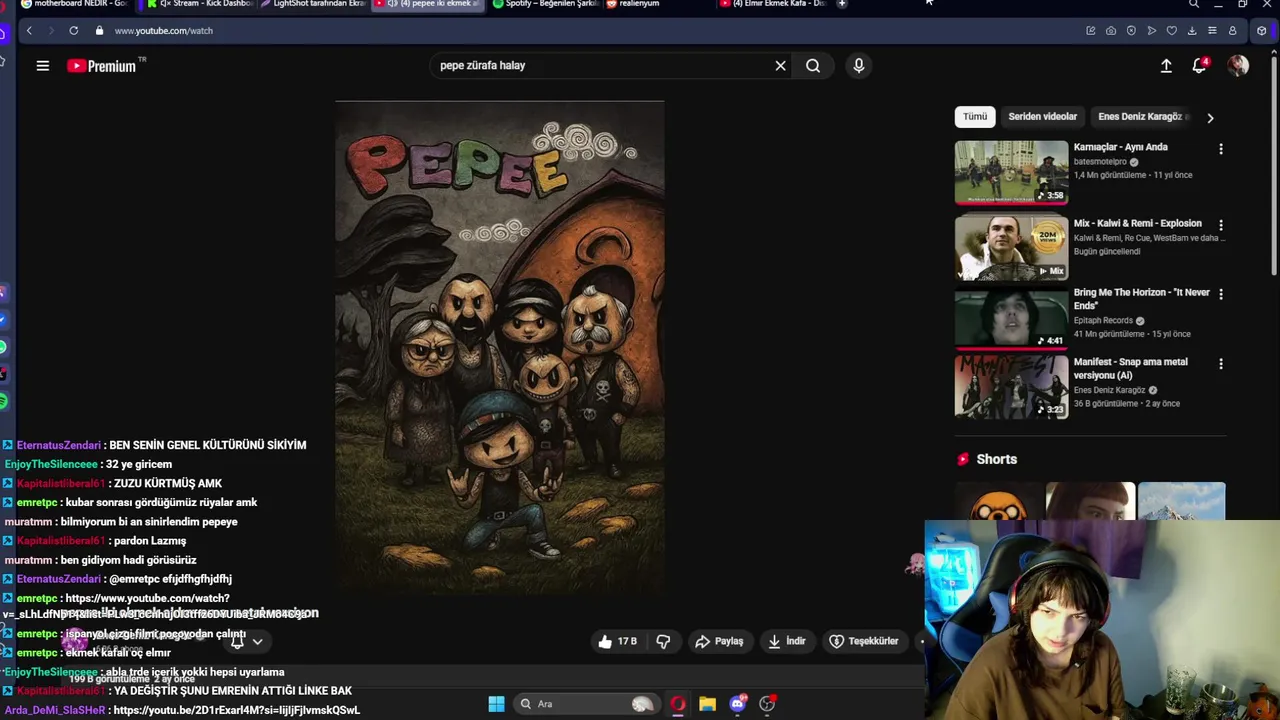Screen dimensions: 1280x720
Task: Show more filter chips with right arrow
Action: click(x=1210, y=118)
